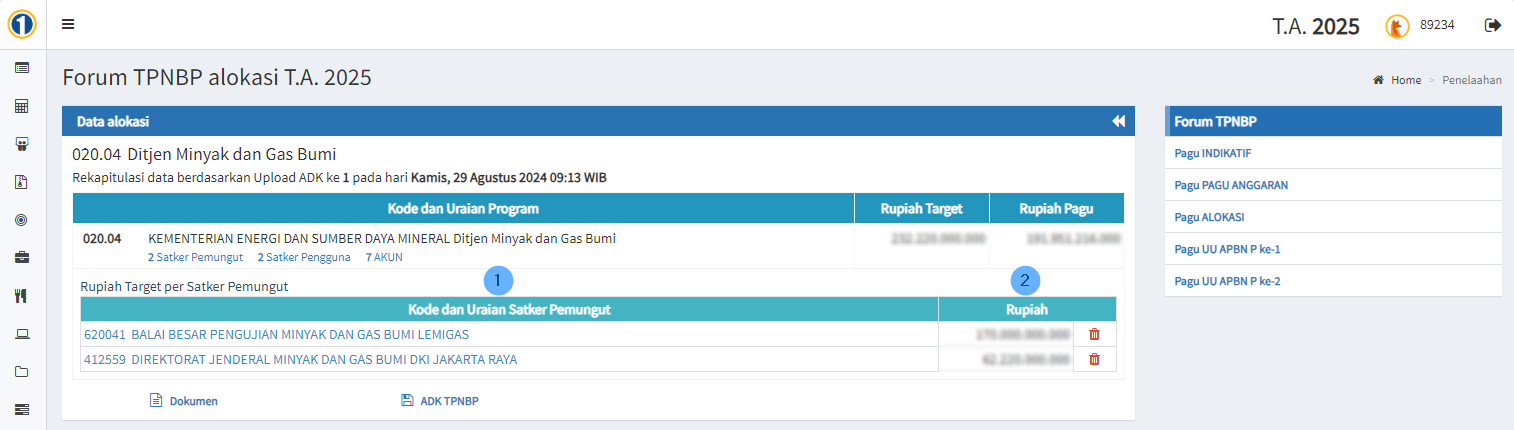
Task: Open the folder icon in sidebar
Action: pos(22,371)
